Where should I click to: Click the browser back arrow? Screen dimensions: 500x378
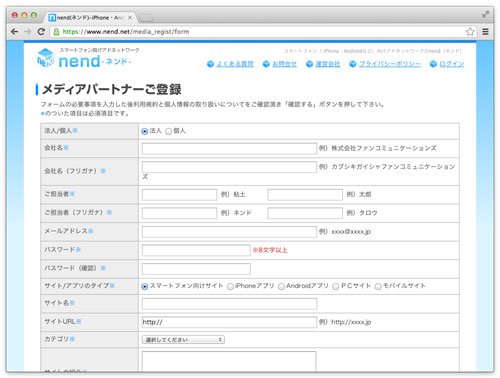click(x=14, y=32)
